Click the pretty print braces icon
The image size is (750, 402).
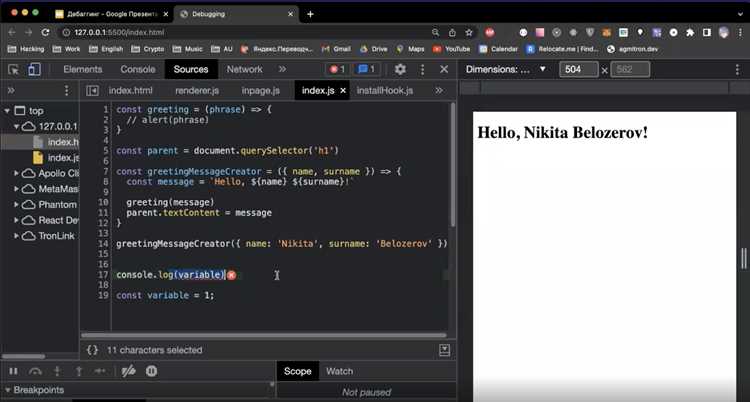click(92, 350)
